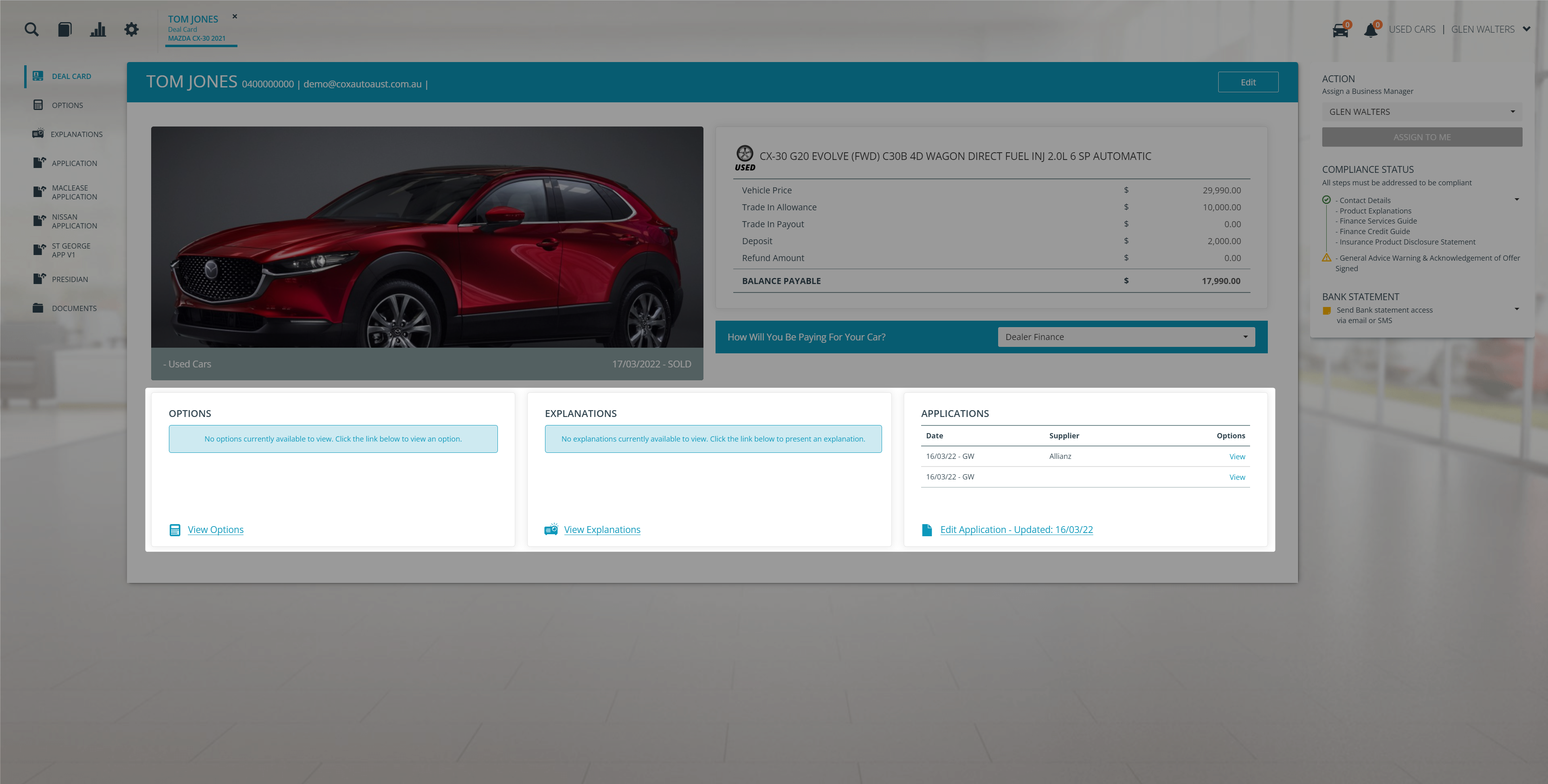Open OPTIONS in sidebar
The image size is (1548, 784).
pos(67,105)
